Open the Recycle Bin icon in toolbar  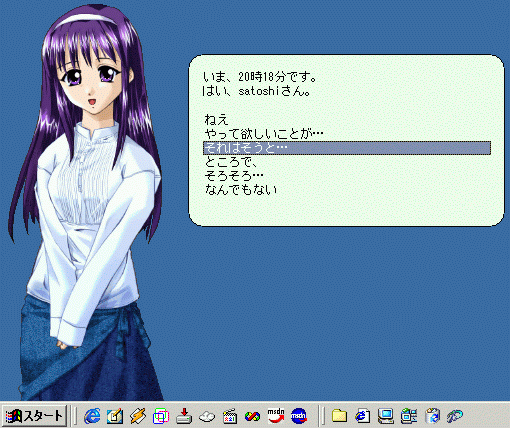432,416
